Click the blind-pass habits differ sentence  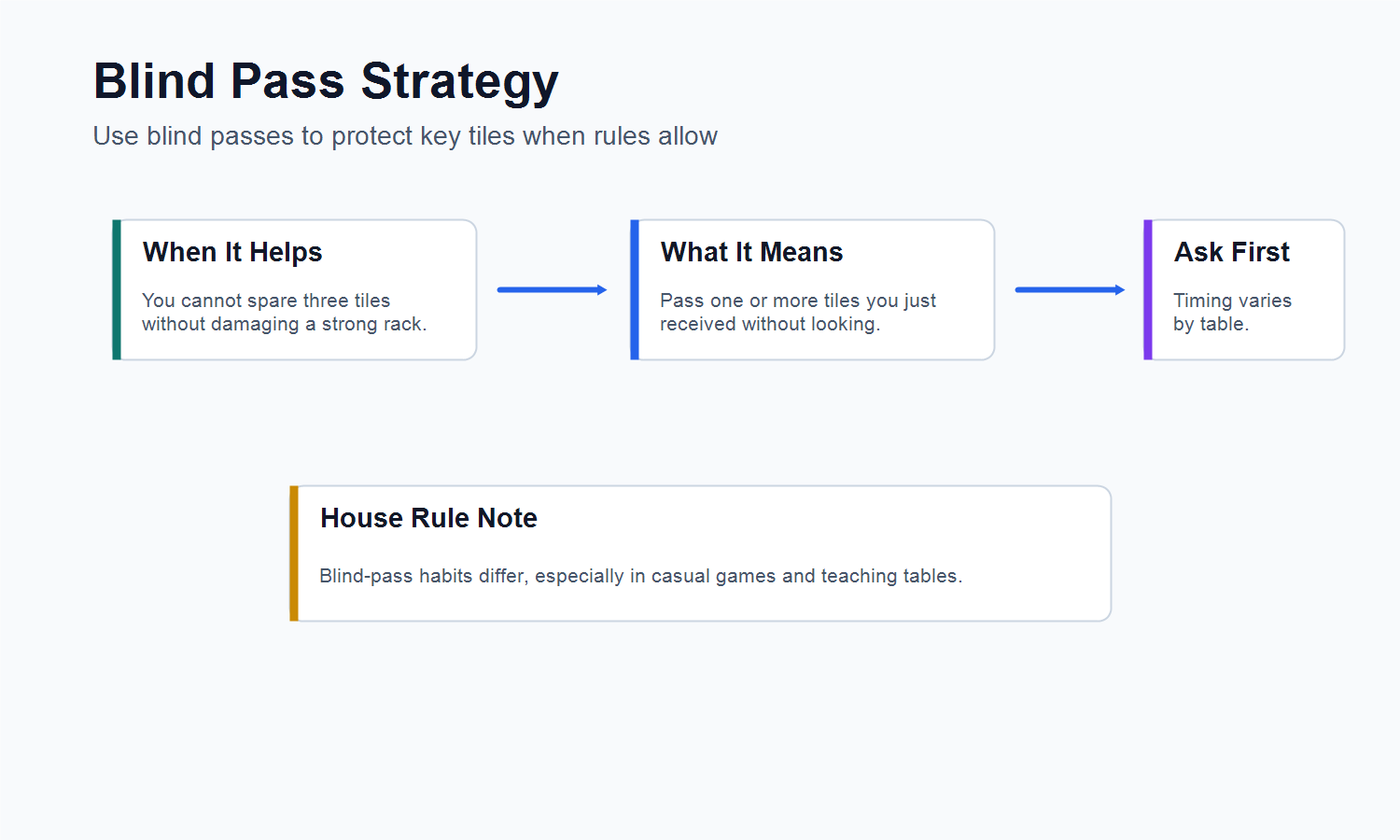point(640,576)
